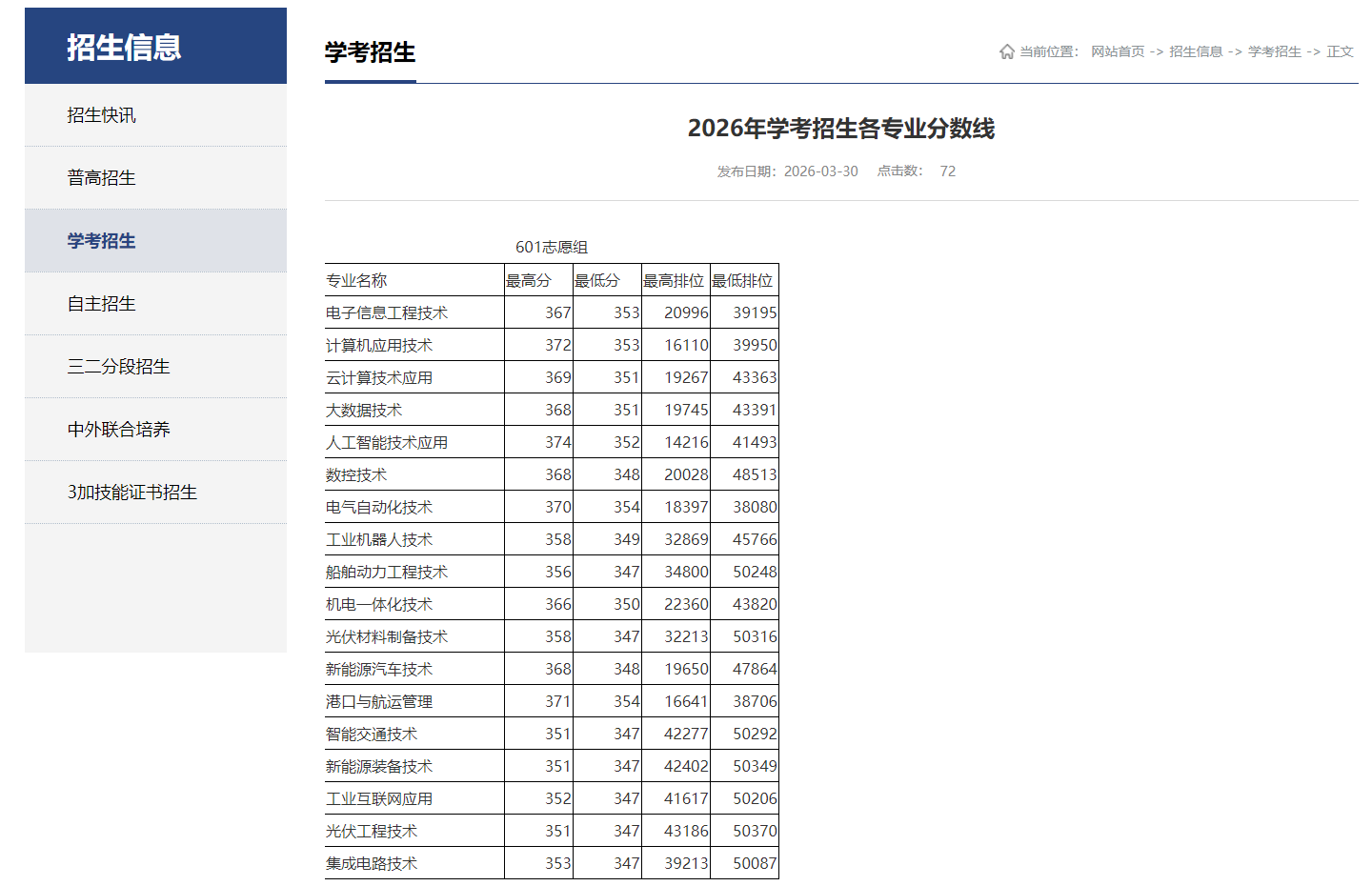The height and width of the screenshot is (886, 1372).
Task: Select 人工智能技术应用 table row
Action: pos(389,441)
